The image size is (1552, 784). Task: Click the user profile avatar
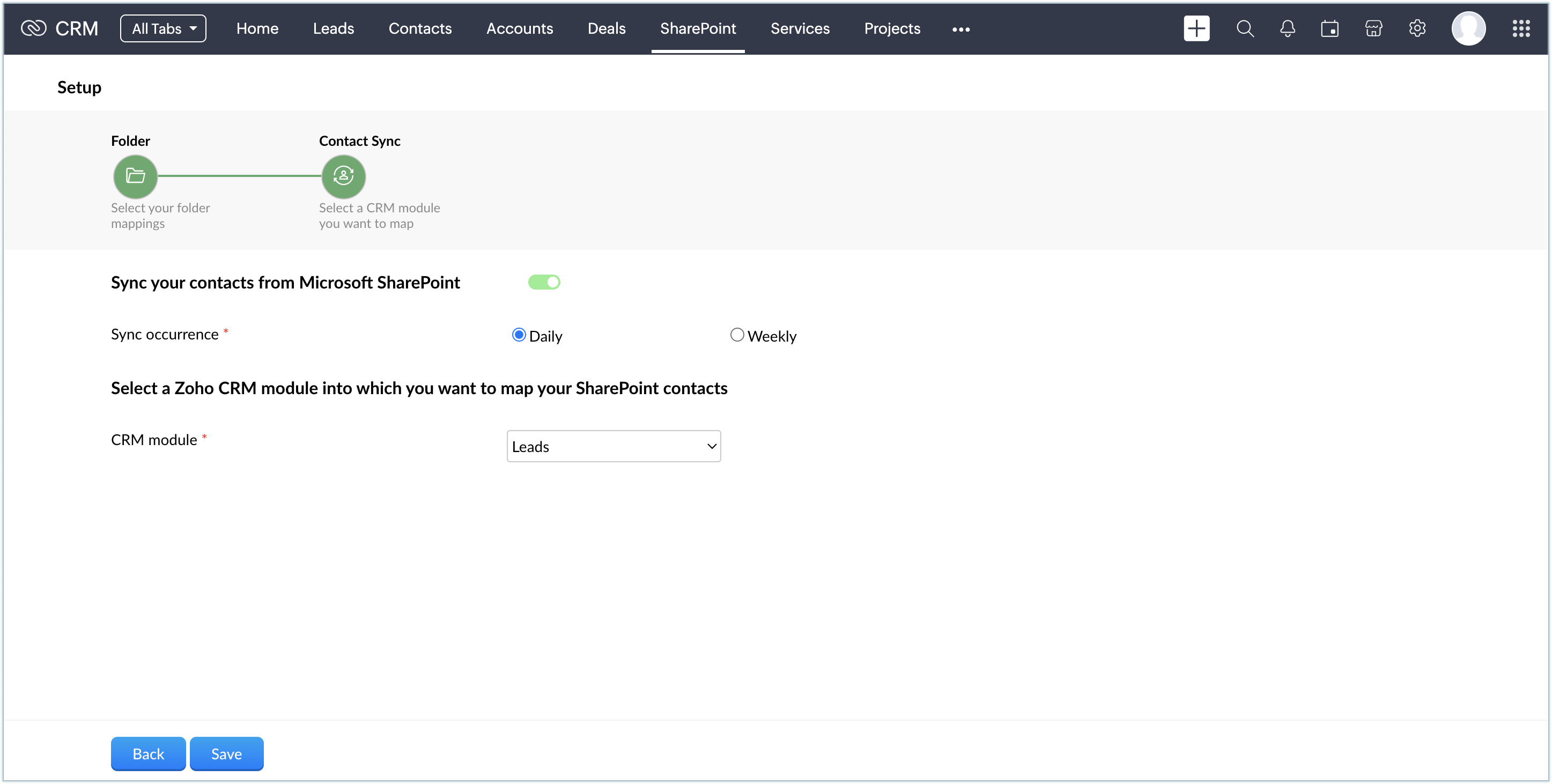point(1468,28)
